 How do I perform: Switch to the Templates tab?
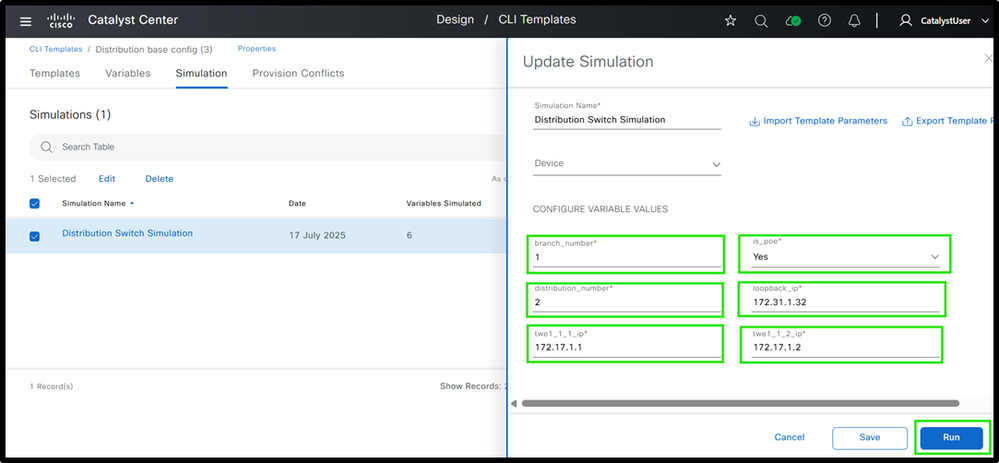pyautogui.click(x=55, y=73)
